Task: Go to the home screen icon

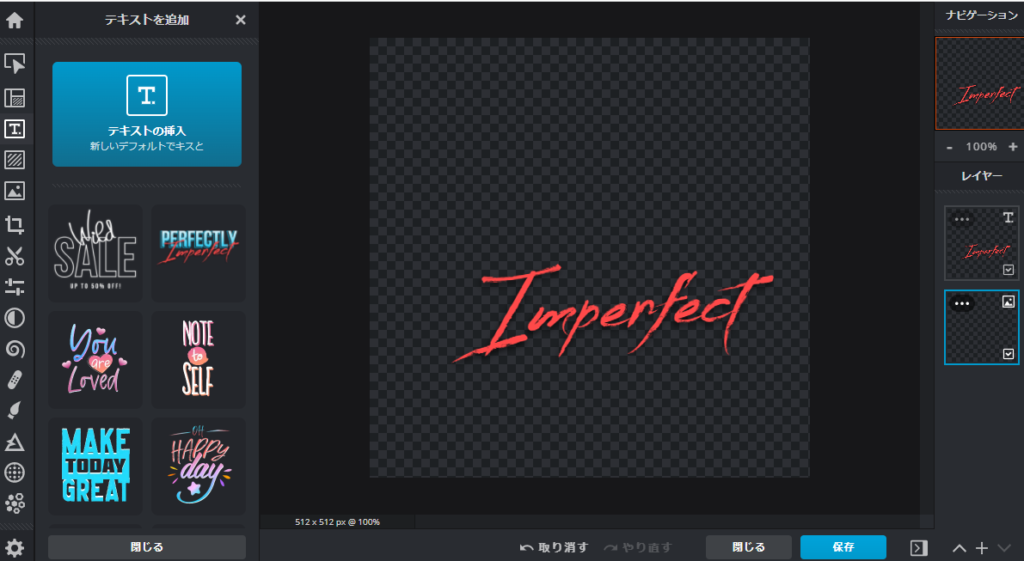Action: [14, 20]
